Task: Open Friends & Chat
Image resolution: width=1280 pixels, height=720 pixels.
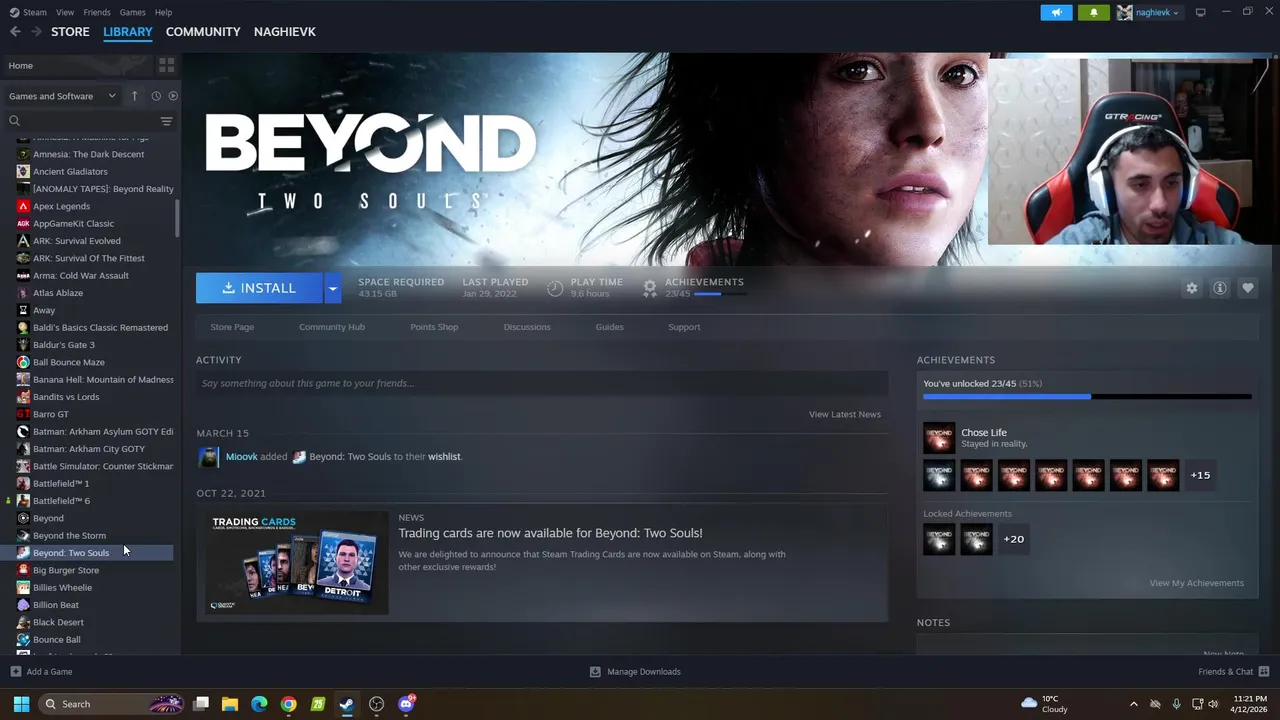Action: coord(1233,672)
